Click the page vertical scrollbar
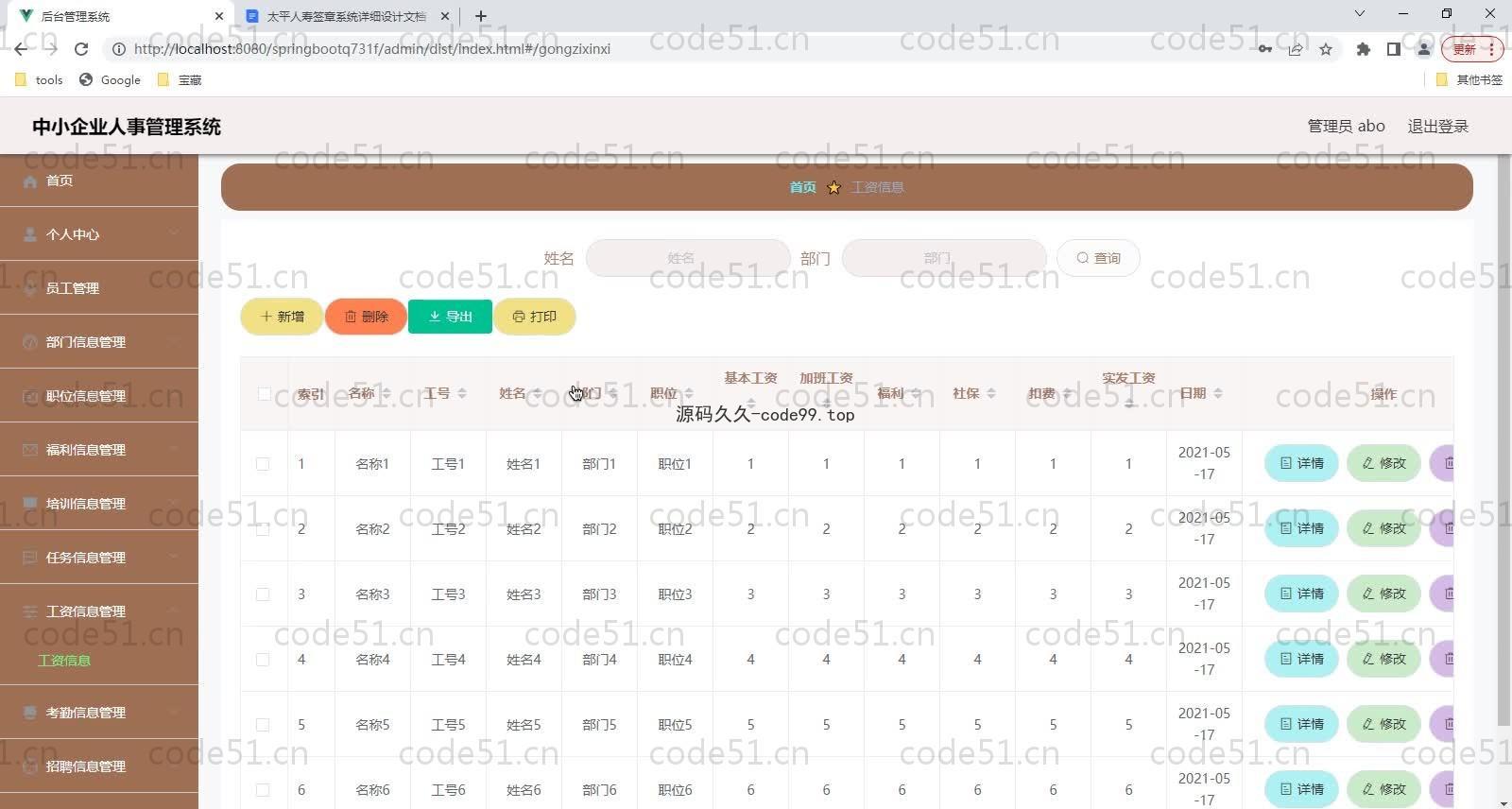This screenshot has height=809, width=1512. (x=1504, y=440)
